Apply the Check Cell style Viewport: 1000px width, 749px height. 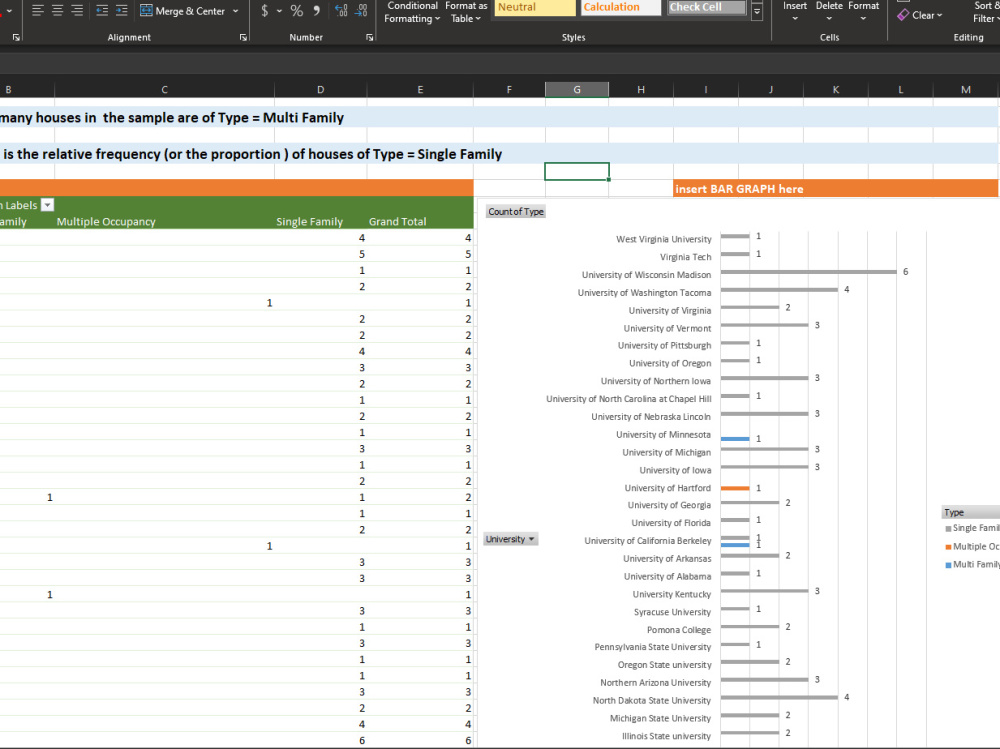706,7
